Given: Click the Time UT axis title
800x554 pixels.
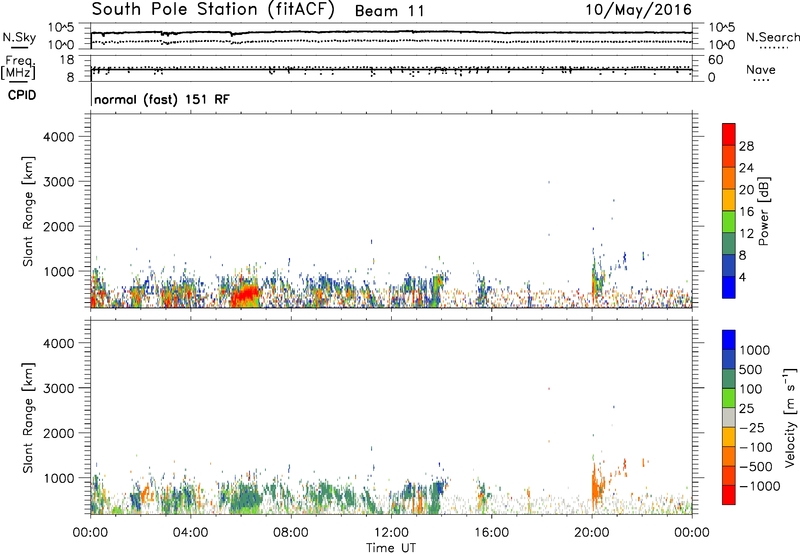Looking at the screenshot, I should coord(391,548).
